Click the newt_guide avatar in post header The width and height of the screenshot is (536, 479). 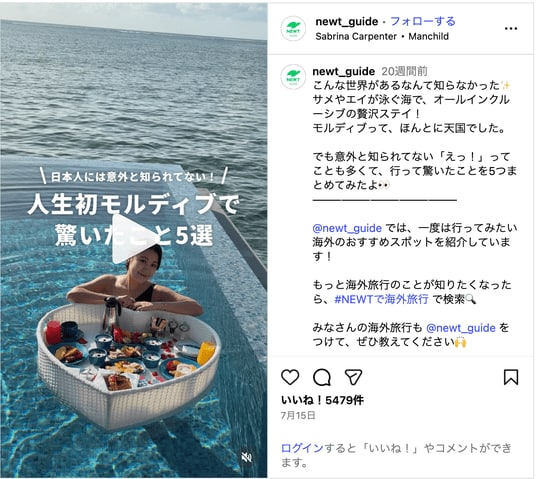(293, 28)
